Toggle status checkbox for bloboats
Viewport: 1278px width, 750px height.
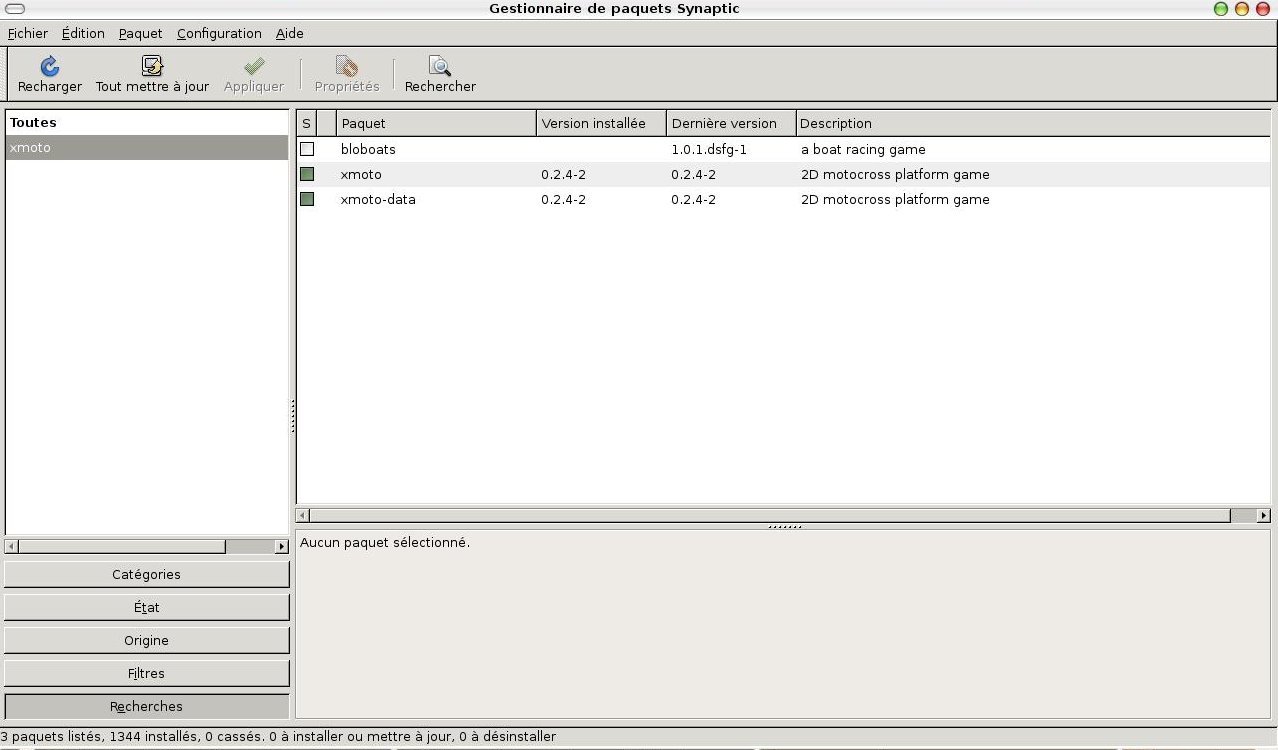(x=307, y=149)
